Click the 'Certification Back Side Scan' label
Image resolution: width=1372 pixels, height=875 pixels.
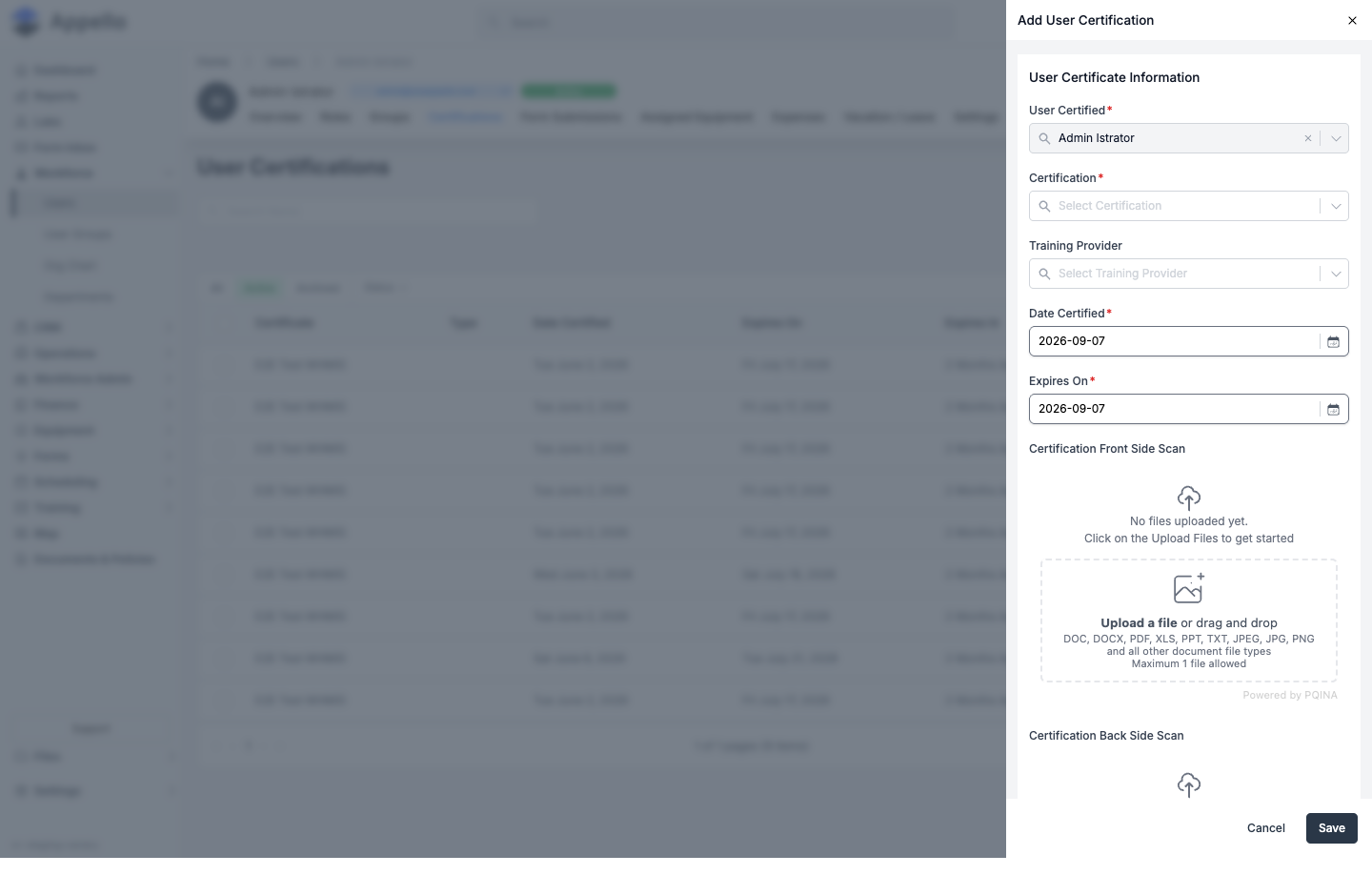pos(1106,736)
